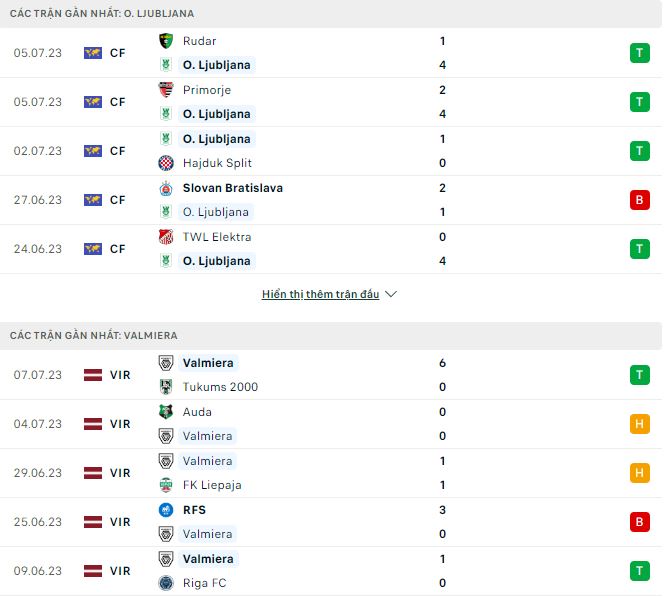The height and width of the screenshot is (596, 667).
Task: Click the green T badge for Rudar match
Action: pyautogui.click(x=639, y=53)
